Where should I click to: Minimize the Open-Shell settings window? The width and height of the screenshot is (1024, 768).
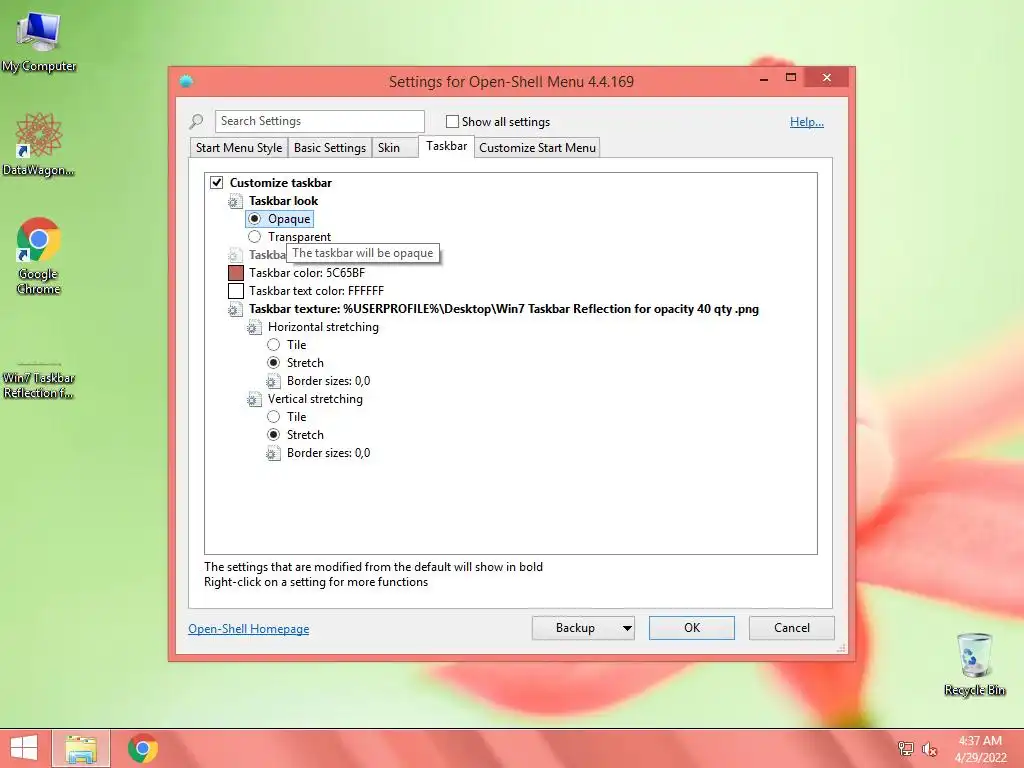coord(764,78)
